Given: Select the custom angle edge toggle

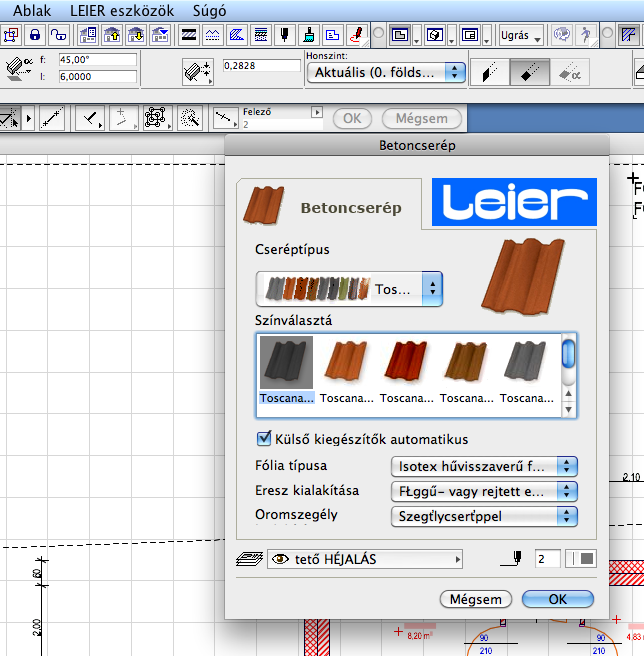Looking at the screenshot, I should pos(570,72).
